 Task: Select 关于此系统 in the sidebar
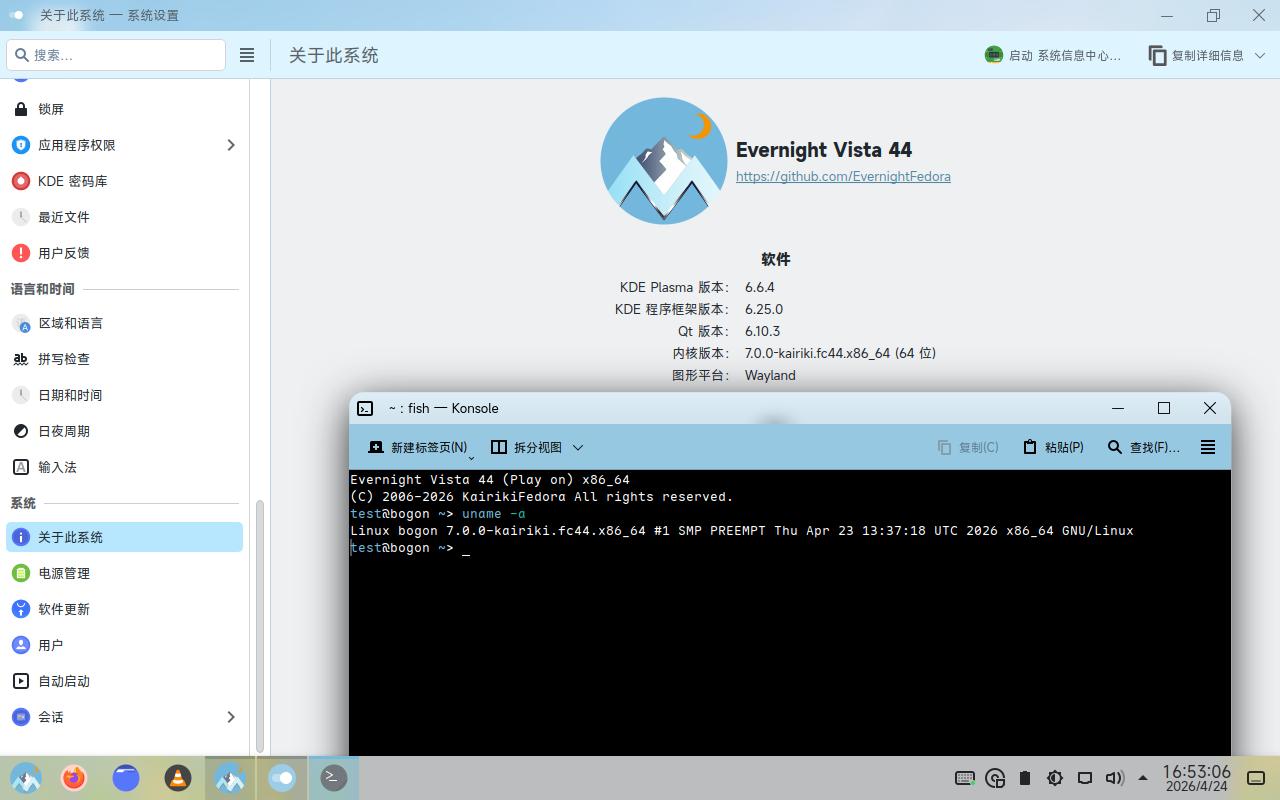pos(125,537)
